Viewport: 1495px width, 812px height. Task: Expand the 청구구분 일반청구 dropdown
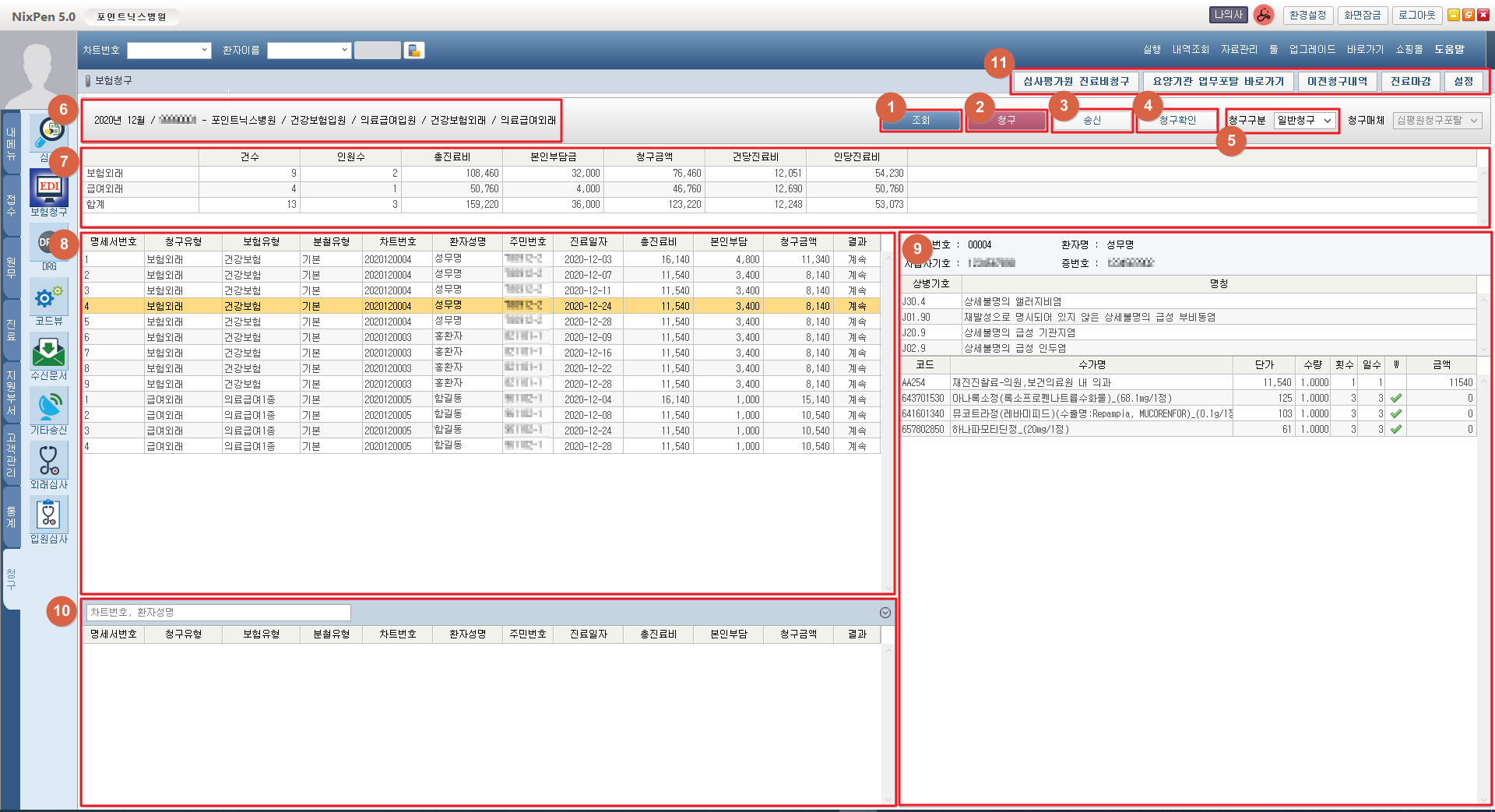1306,121
